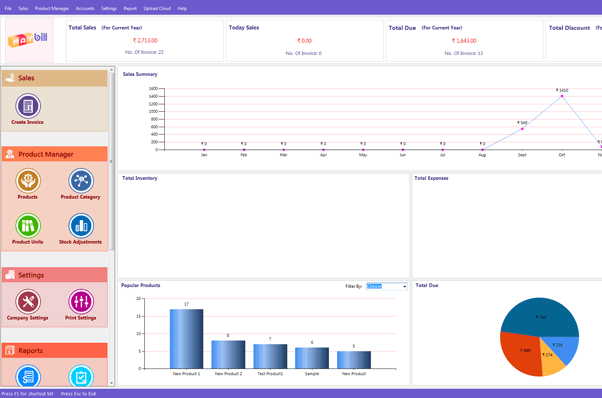Open the Report menu
Image resolution: width=602 pixels, height=398 pixels.
[130, 8]
